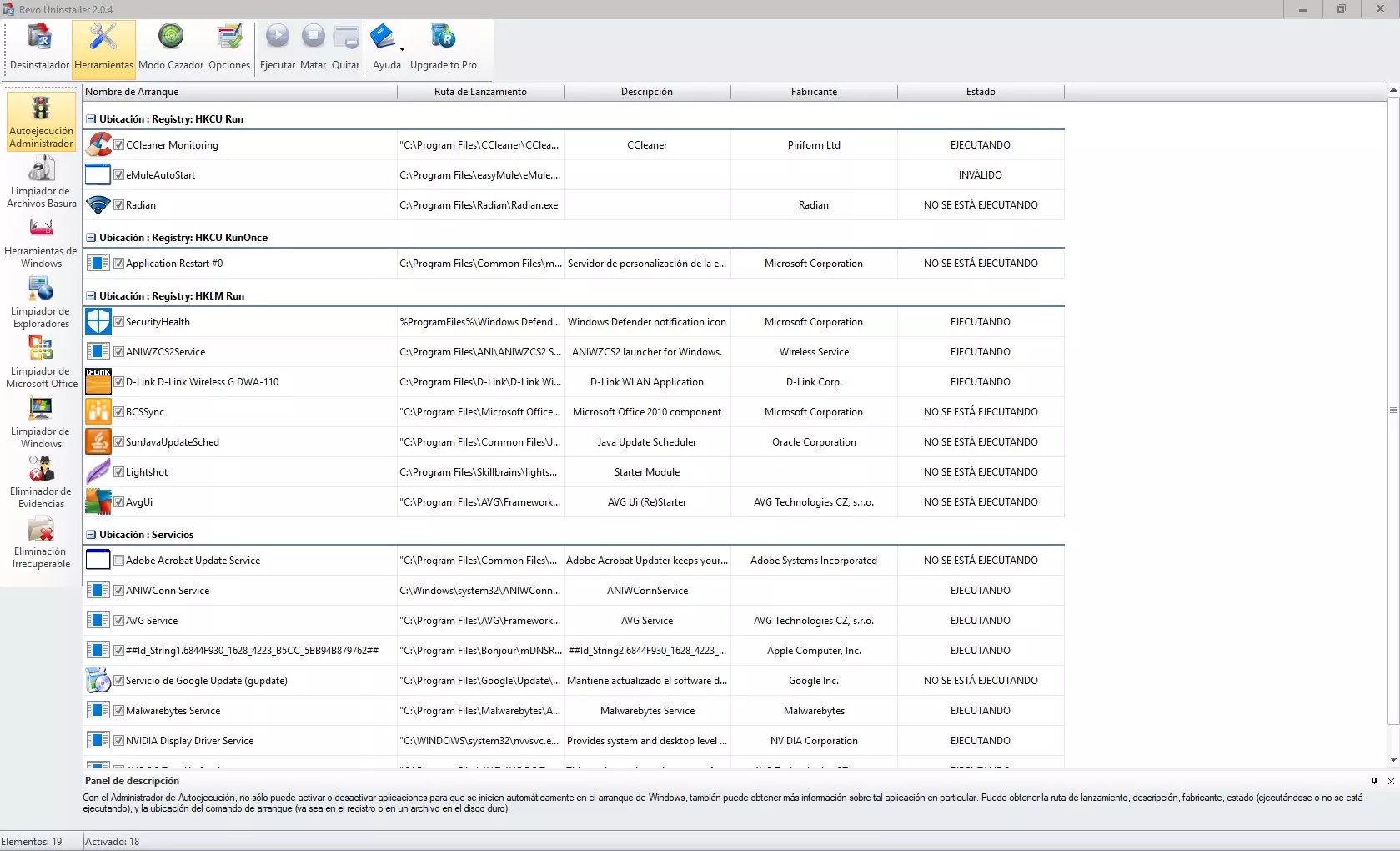The image size is (1400, 851).
Task: Collapse the Registry: HKCU Run group
Action: click(91, 119)
